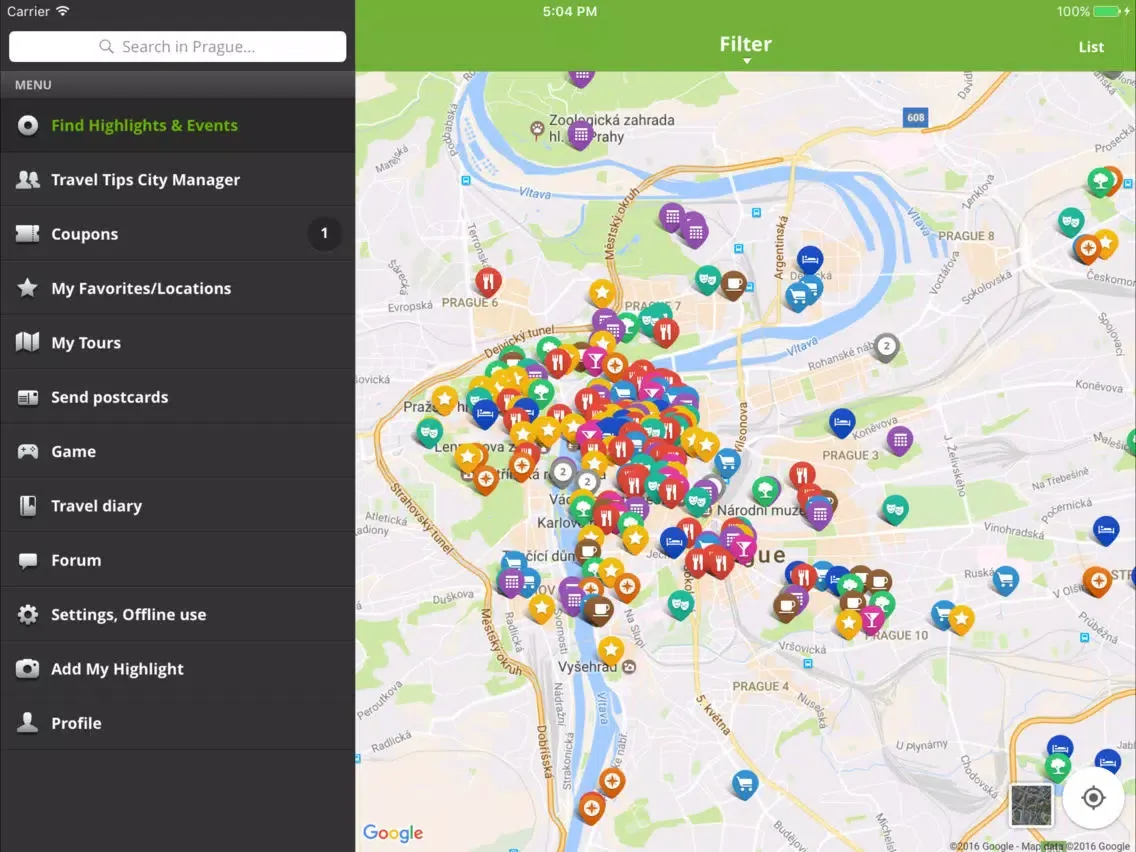The width and height of the screenshot is (1136, 852).
Task: Click the people icon for City Manager
Action: (28, 179)
